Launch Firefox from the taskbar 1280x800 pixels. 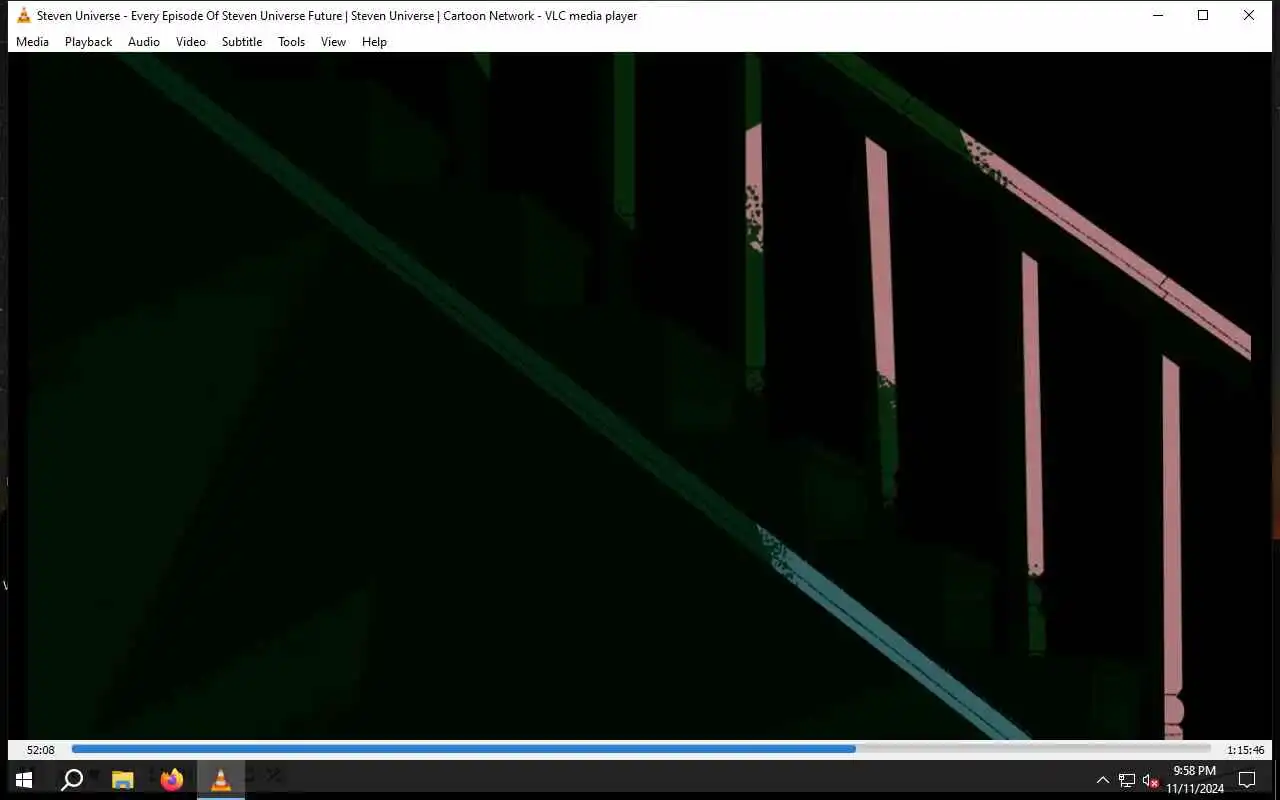172,779
